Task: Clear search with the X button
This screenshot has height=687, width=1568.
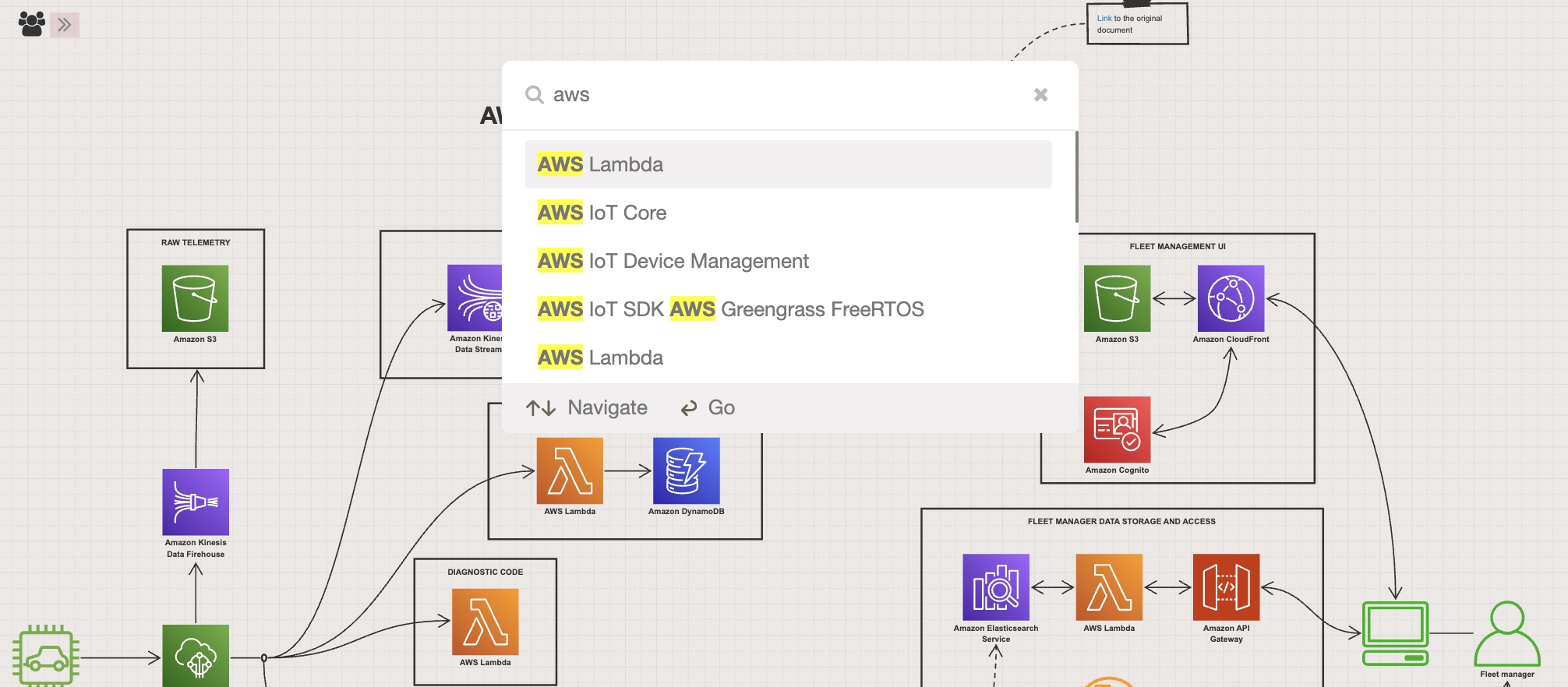Action: (1040, 95)
